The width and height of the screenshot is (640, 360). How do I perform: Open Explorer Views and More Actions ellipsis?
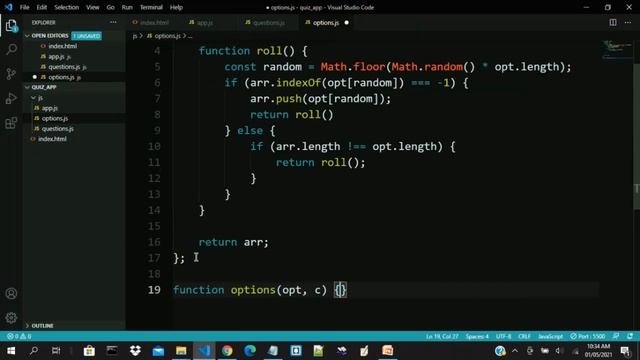113,22
